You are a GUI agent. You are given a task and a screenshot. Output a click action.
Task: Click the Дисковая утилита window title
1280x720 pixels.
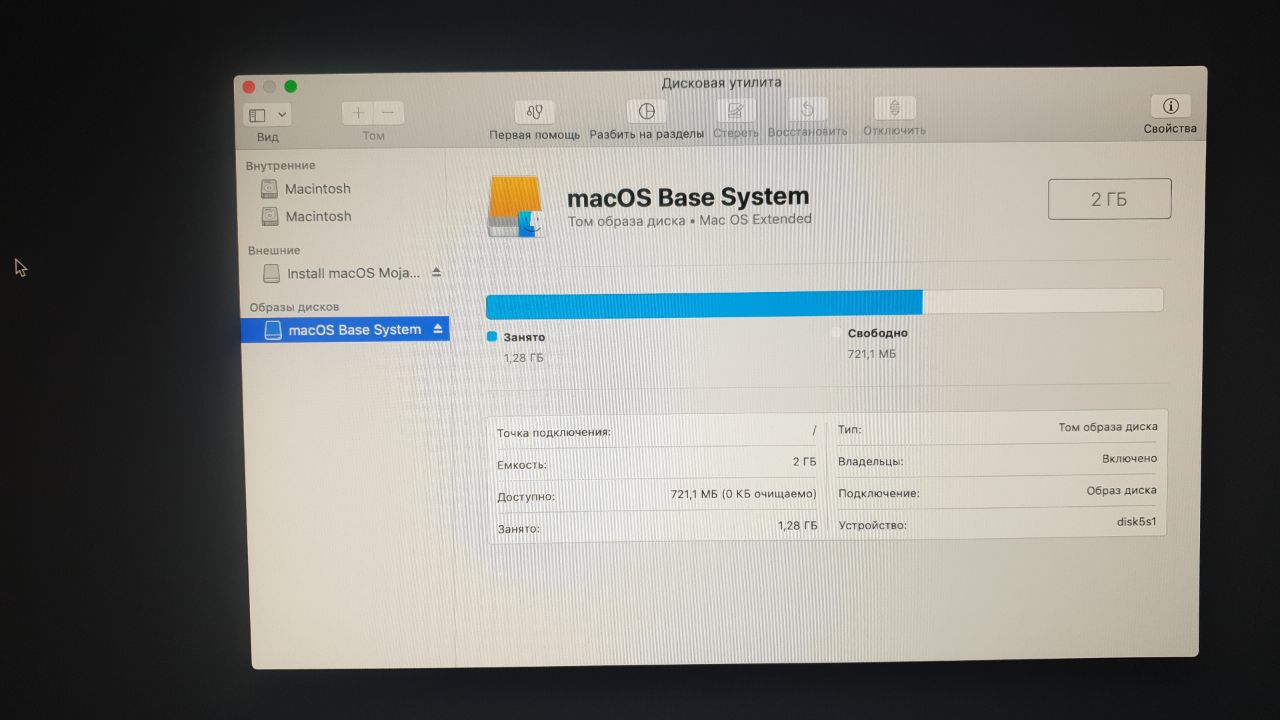pos(722,83)
